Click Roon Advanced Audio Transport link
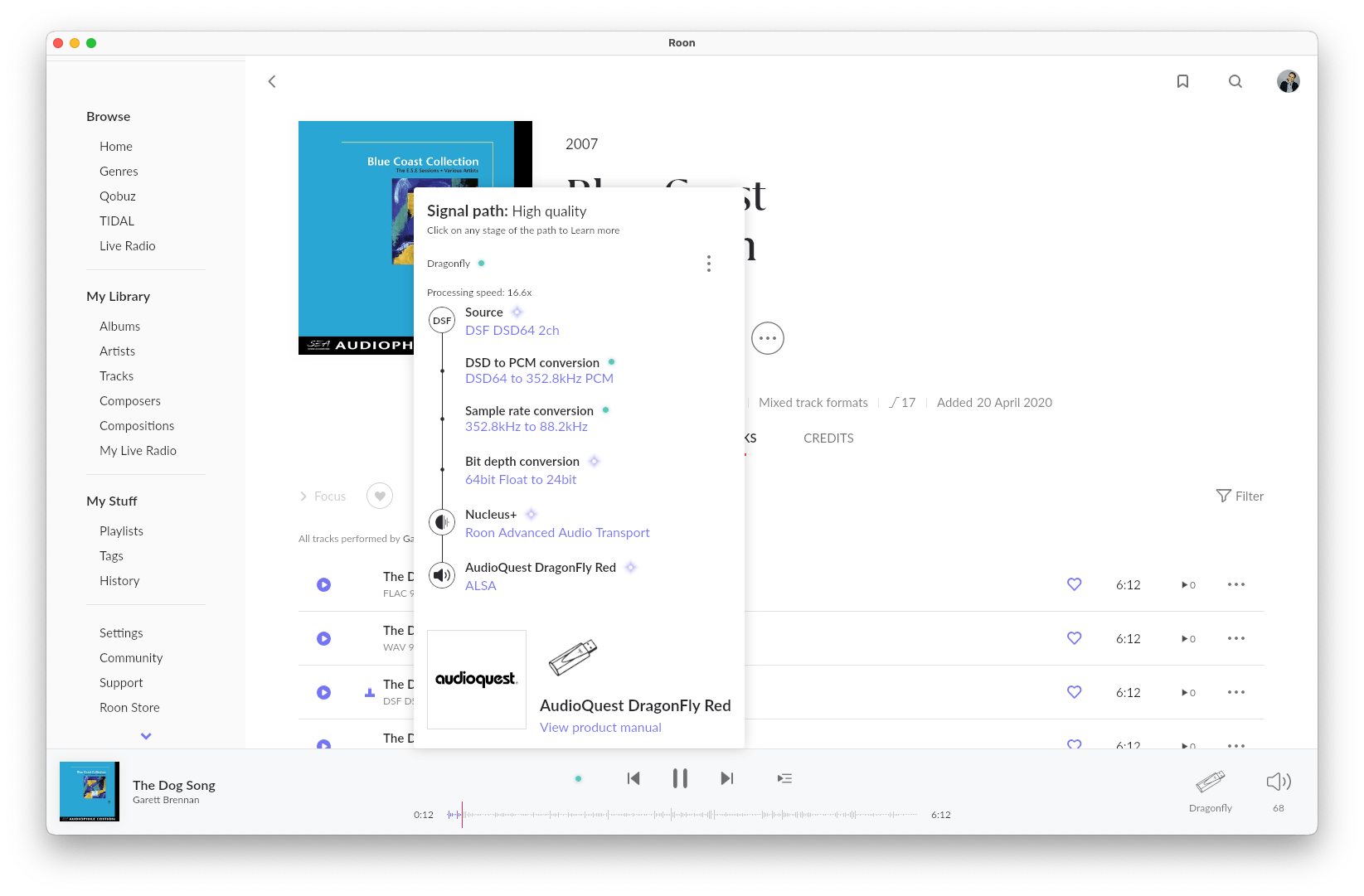Viewport: 1364px width, 896px height. 557,533
